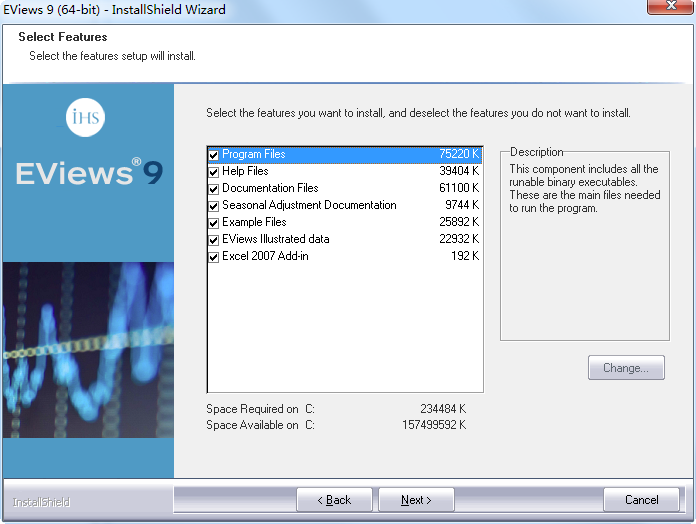Select the Help Files feature label

[245, 172]
